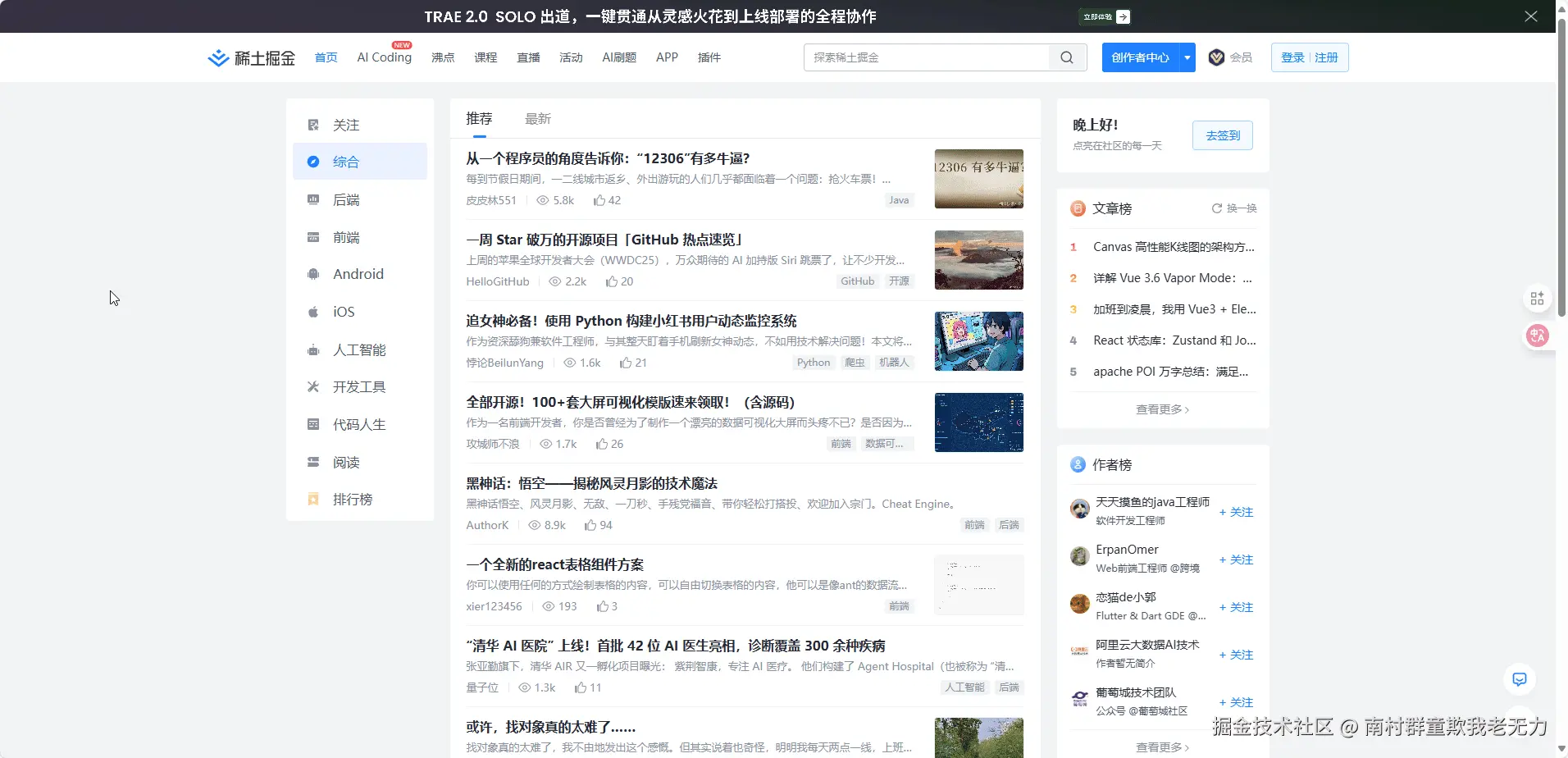Screen dimensions: 1568x758
Task: Click the like icon on 黑神话 article
Action: [590, 525]
